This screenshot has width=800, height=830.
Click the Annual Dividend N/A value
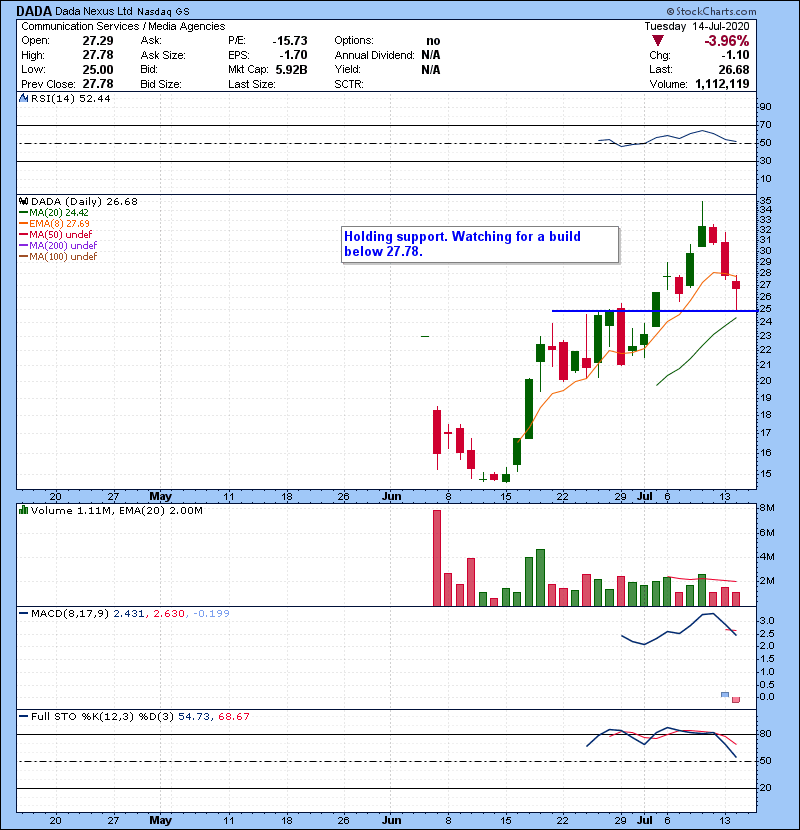tap(431, 55)
